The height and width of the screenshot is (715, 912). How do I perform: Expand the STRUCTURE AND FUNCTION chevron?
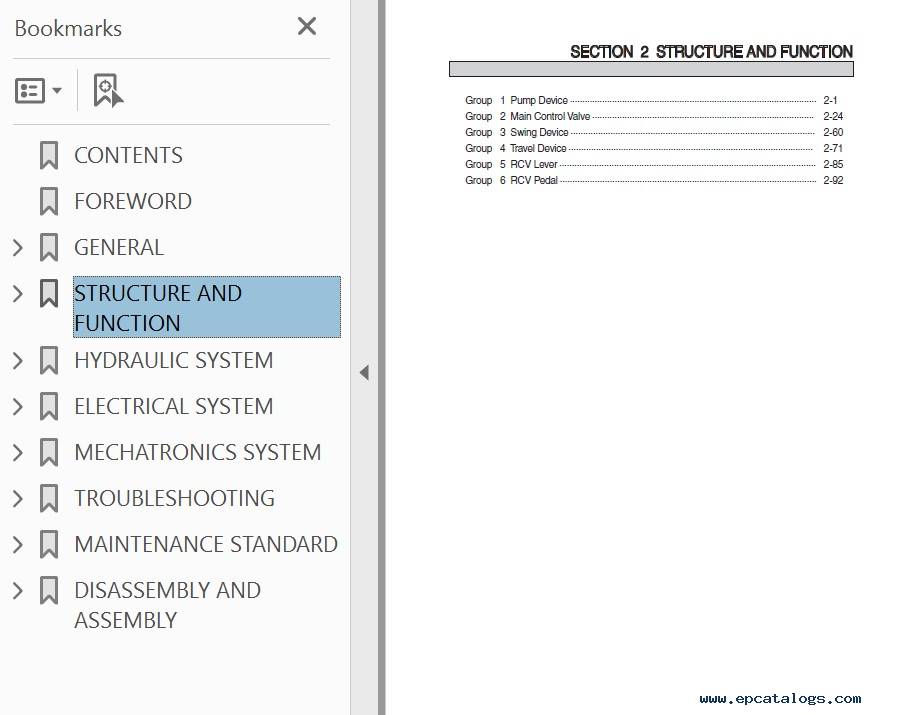18,293
